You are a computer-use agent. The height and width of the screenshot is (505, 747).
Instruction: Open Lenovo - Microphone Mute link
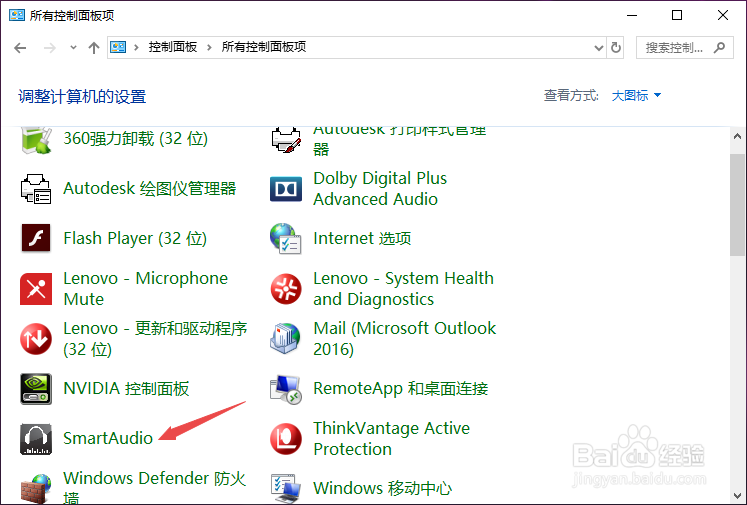146,289
